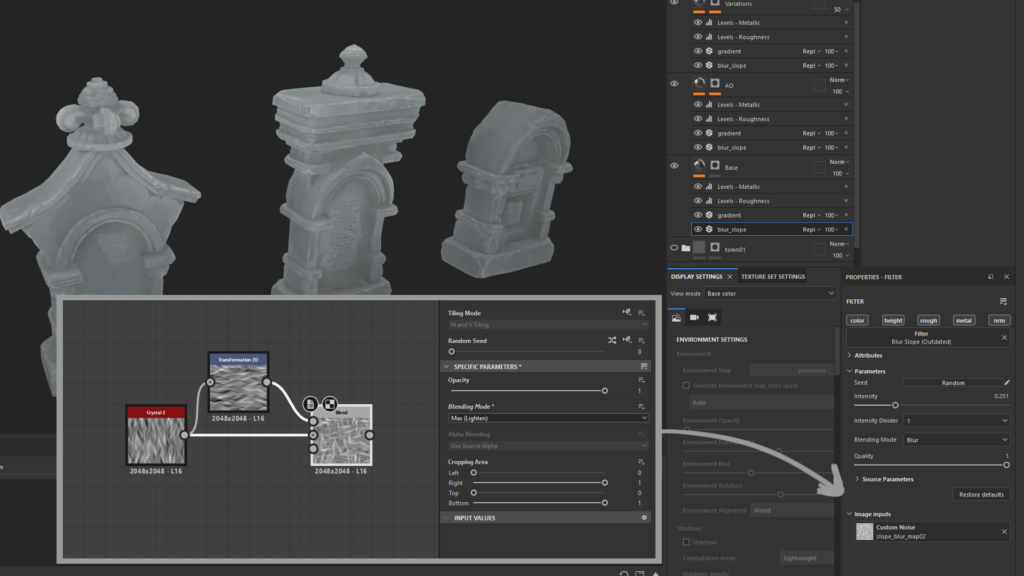The image size is (1024, 576).
Task: Click the Random Seed shuffle icon
Action: [612, 340]
